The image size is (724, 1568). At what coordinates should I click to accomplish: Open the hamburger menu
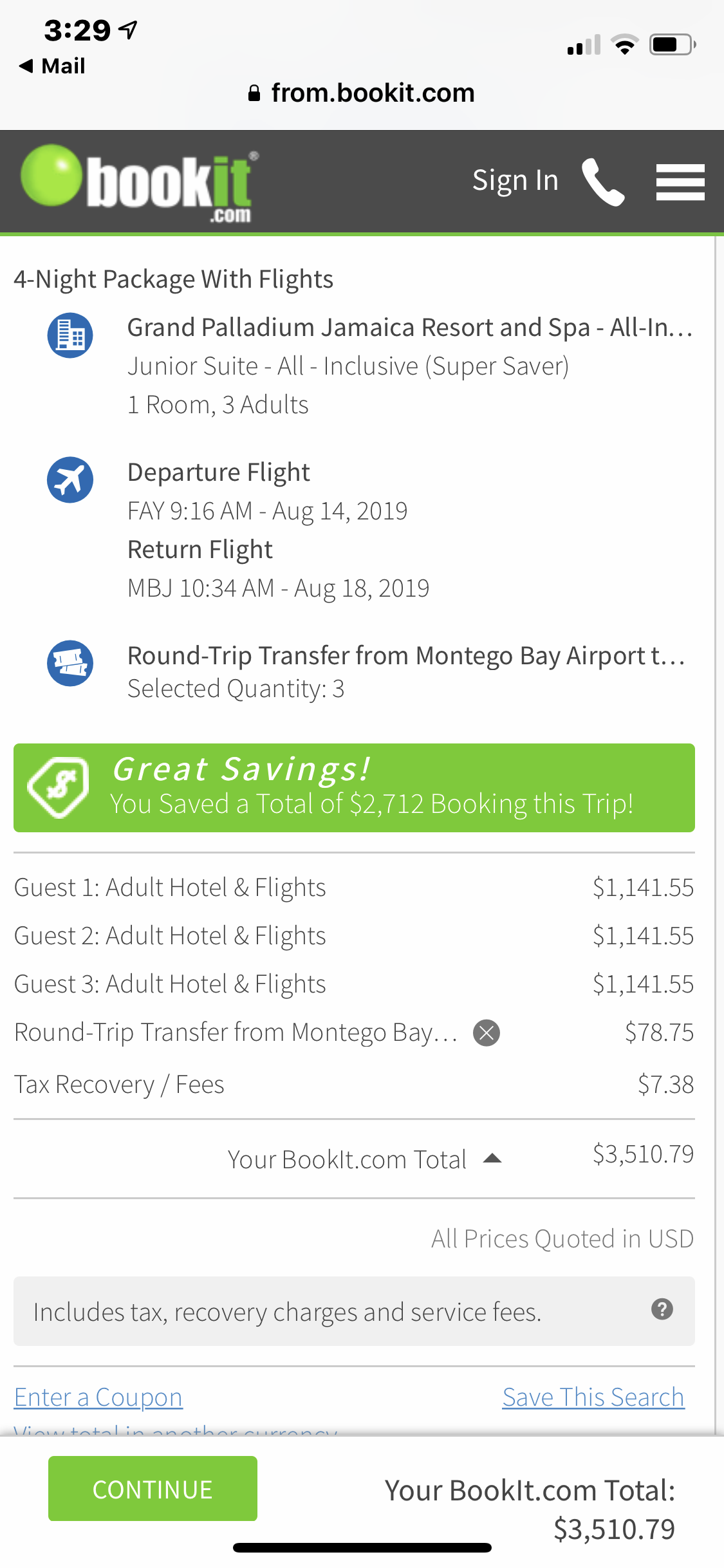pyautogui.click(x=680, y=182)
